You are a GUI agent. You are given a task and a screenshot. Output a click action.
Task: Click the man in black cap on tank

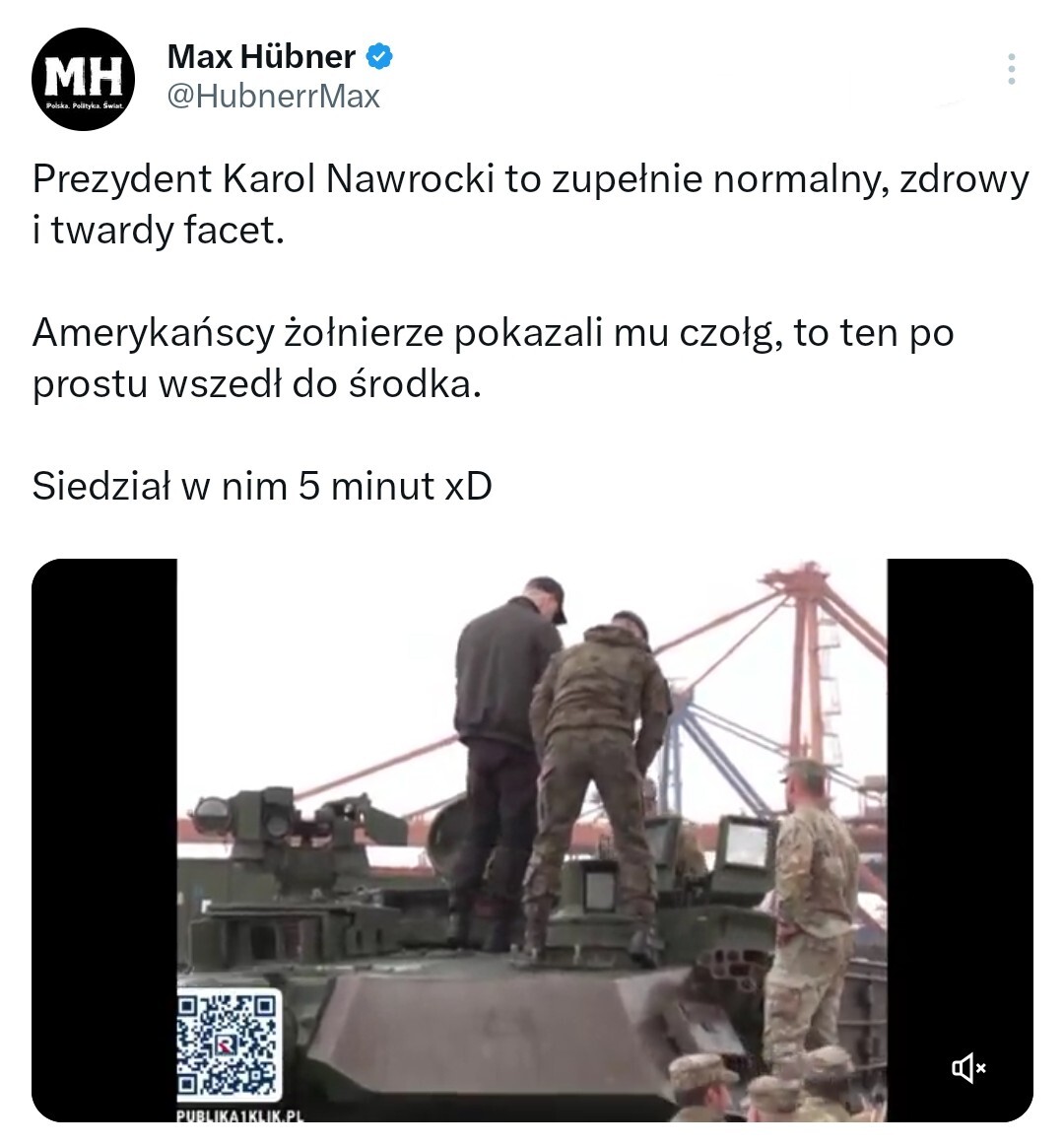tap(504, 760)
